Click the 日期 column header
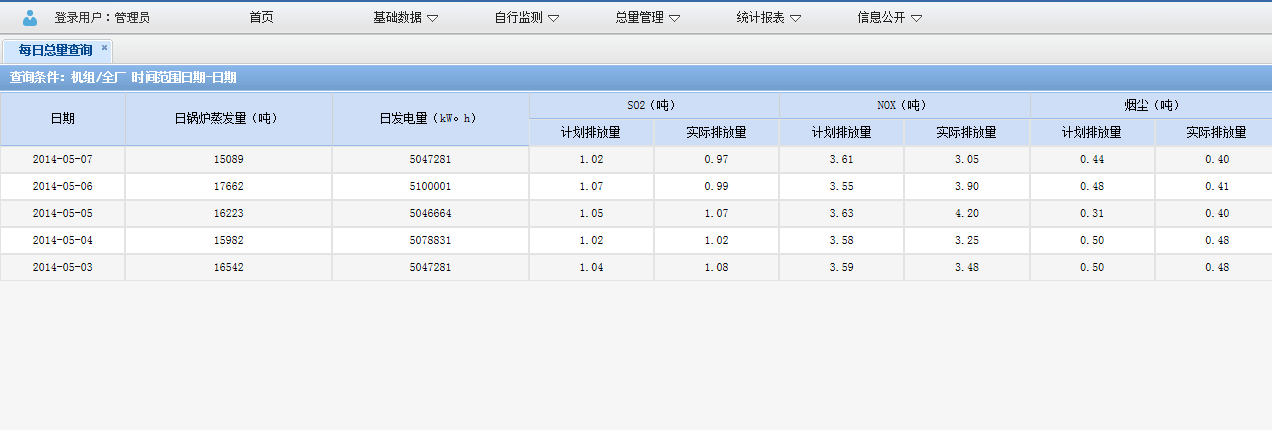 point(62,119)
